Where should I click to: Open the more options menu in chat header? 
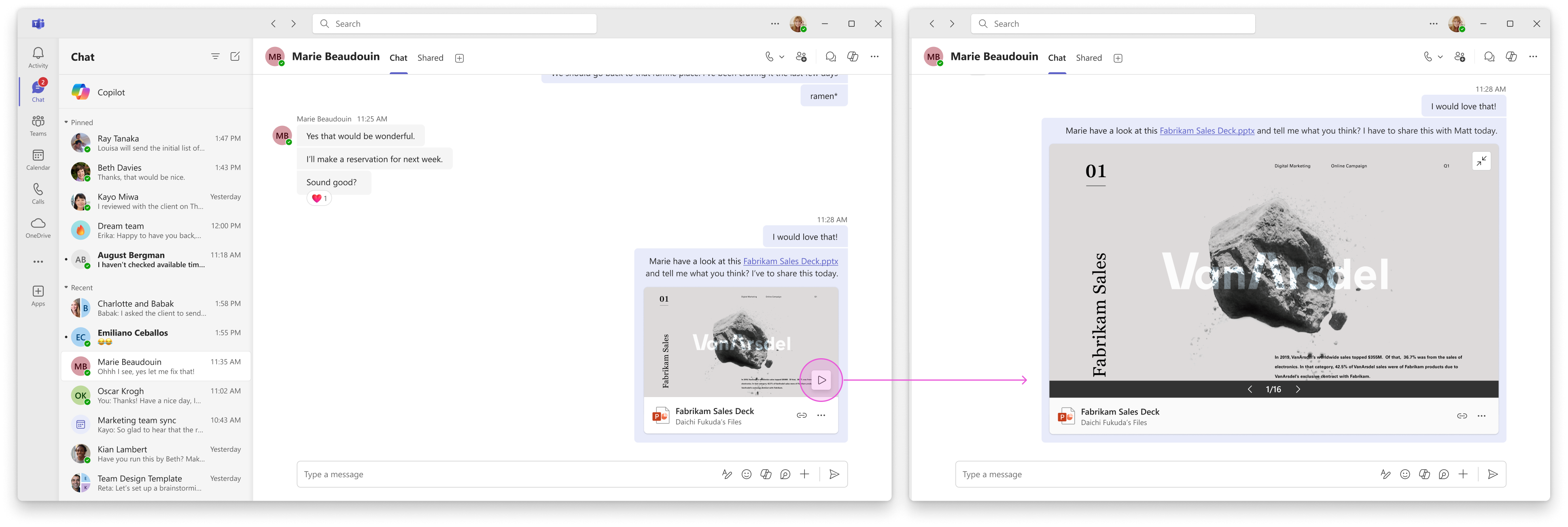click(x=875, y=56)
